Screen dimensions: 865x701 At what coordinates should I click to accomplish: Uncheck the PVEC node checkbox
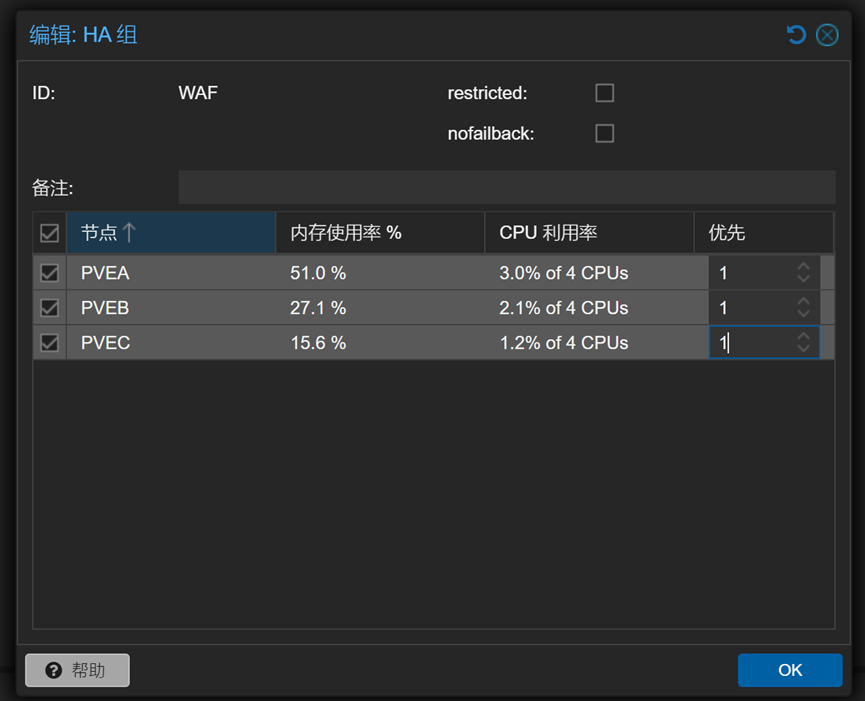click(50, 343)
